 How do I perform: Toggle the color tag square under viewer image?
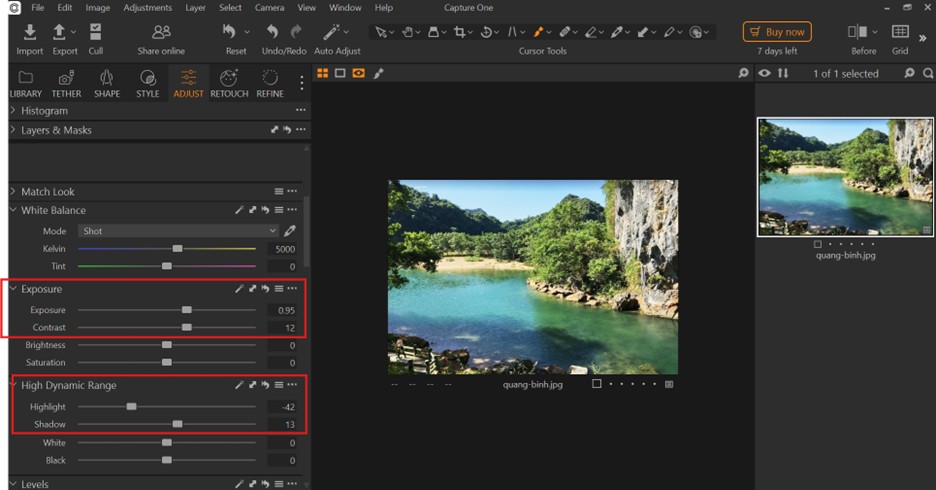pos(596,384)
